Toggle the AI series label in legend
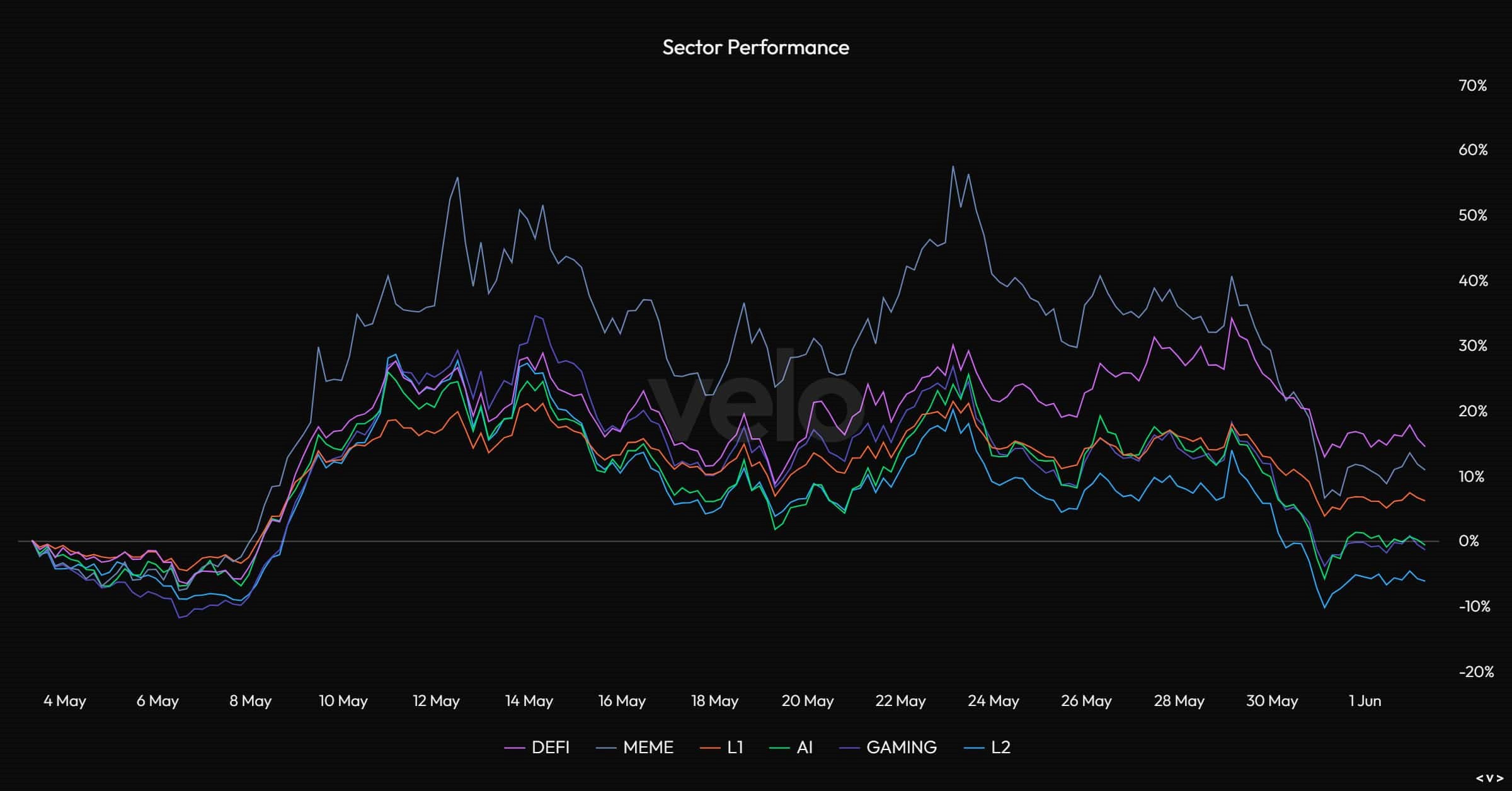This screenshot has height=791, width=1512. pyautogui.click(x=805, y=748)
